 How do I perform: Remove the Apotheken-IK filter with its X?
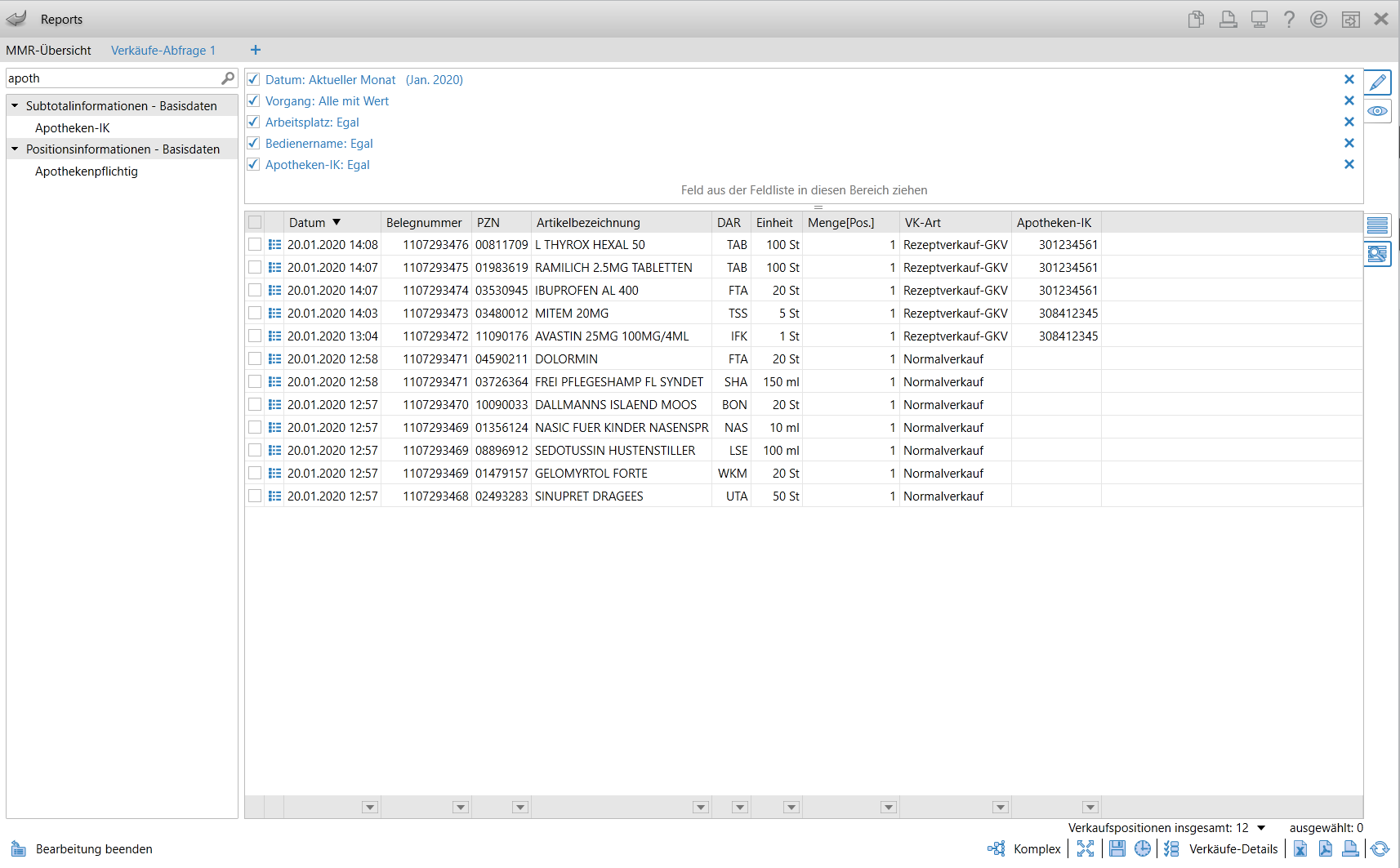(x=1349, y=164)
